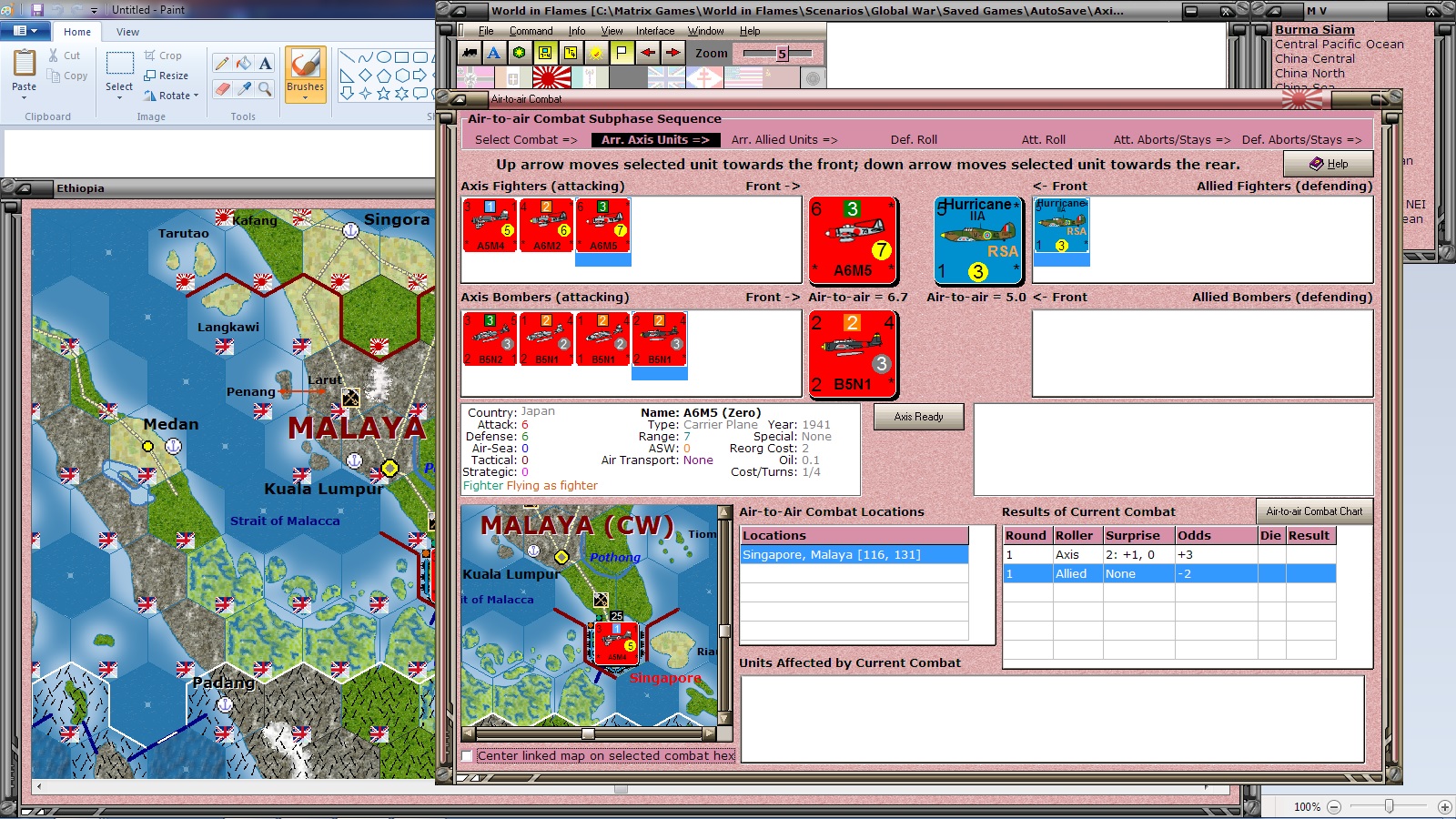1456x819 pixels.
Task: Click the Burma Siam link in M V list
Action: pyautogui.click(x=1315, y=30)
